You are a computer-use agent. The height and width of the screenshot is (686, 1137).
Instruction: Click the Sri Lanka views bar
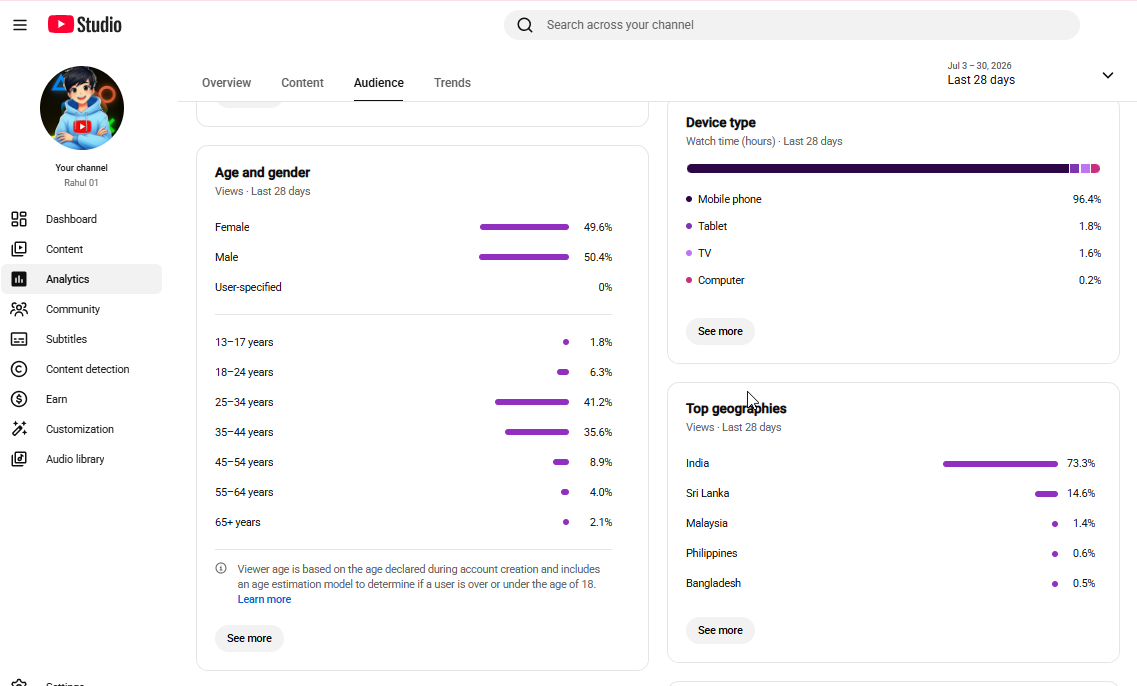tap(1046, 494)
